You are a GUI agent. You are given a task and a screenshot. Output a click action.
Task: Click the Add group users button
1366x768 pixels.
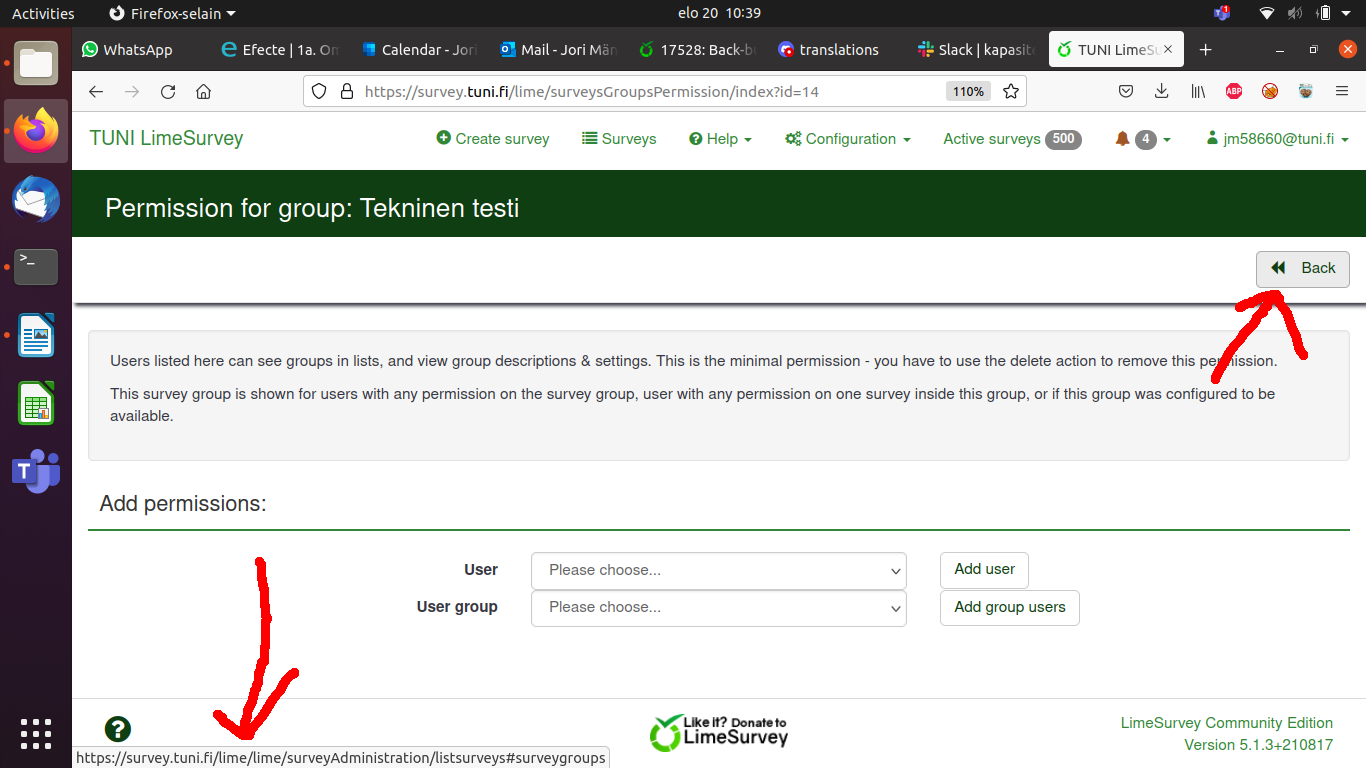click(1010, 607)
